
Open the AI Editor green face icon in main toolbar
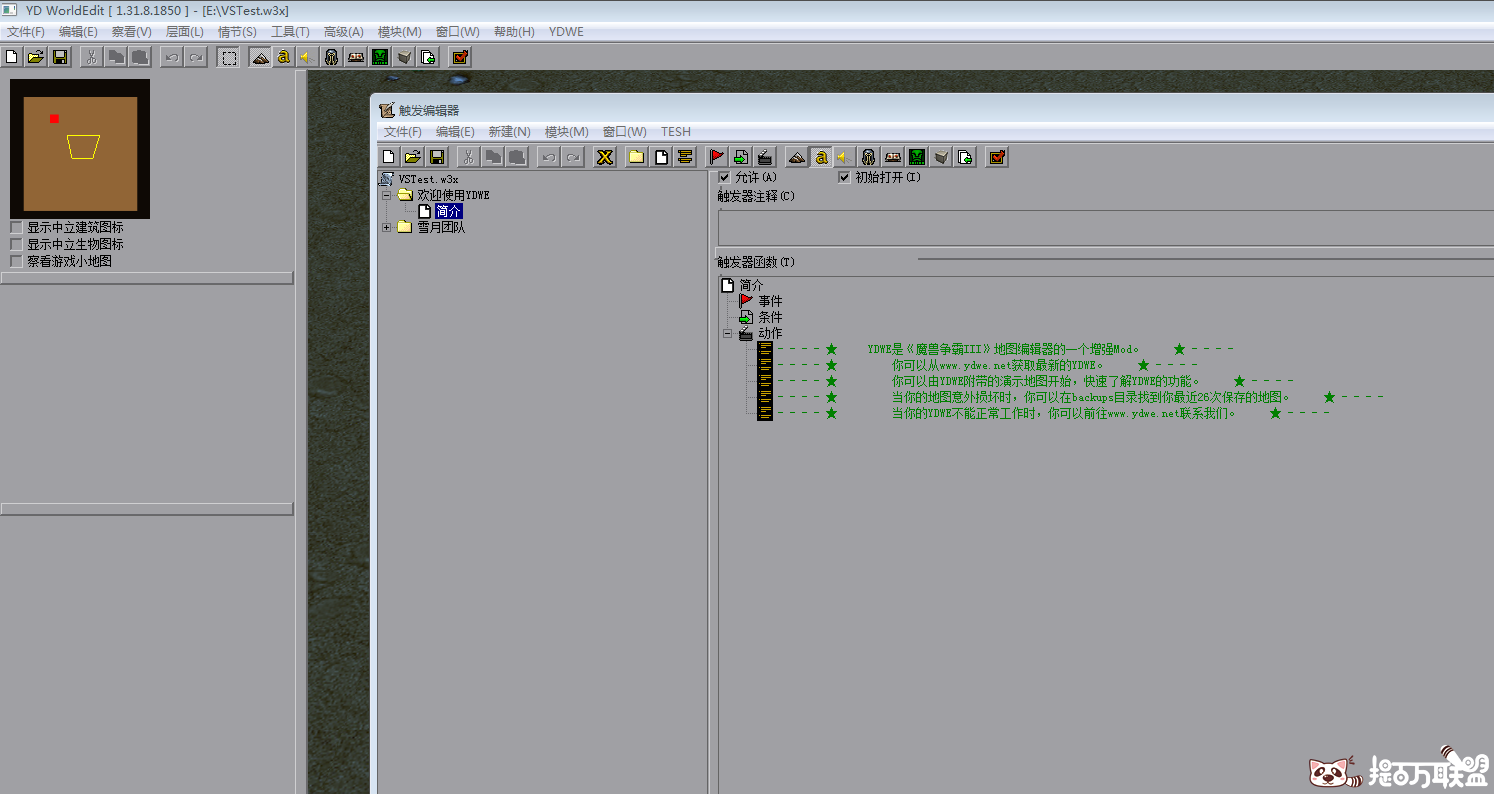click(380, 57)
